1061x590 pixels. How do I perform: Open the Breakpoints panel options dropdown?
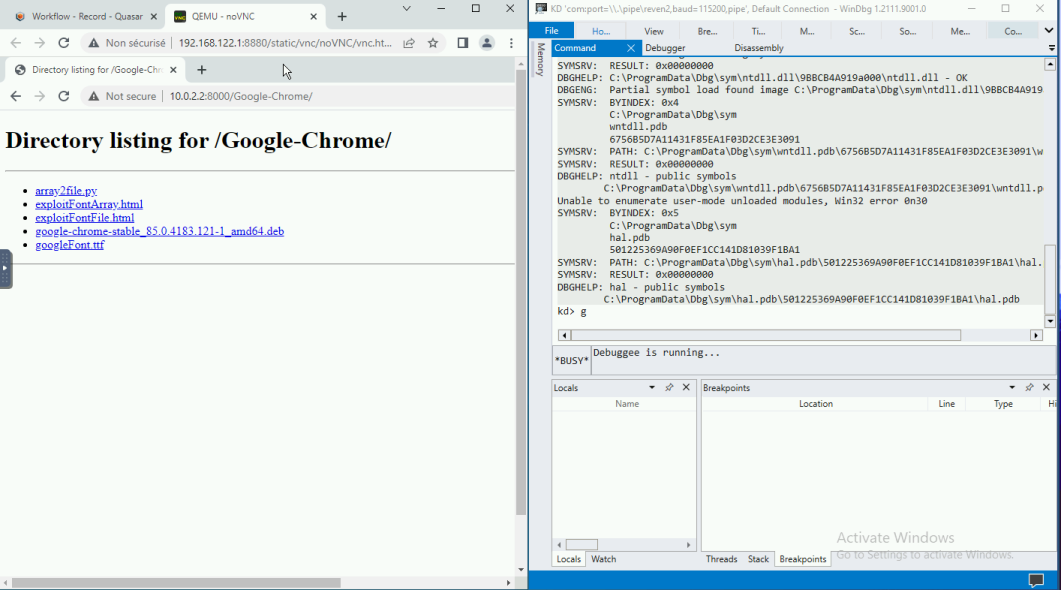(x=1012, y=388)
